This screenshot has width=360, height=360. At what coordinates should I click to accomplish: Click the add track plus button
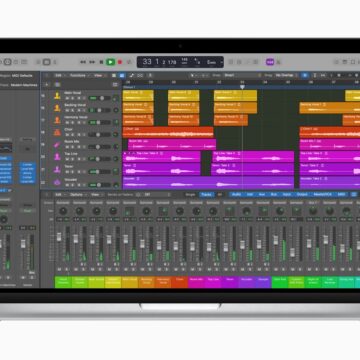[46, 85]
